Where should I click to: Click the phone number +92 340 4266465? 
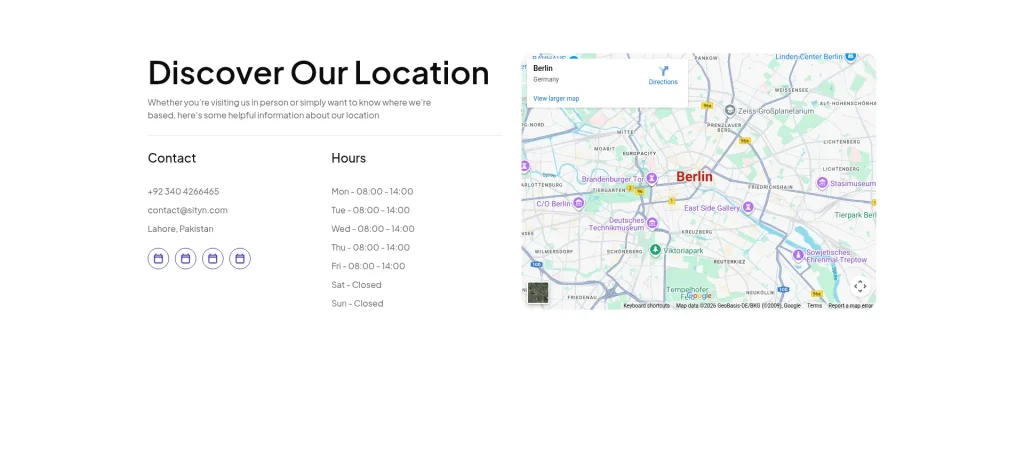click(184, 191)
